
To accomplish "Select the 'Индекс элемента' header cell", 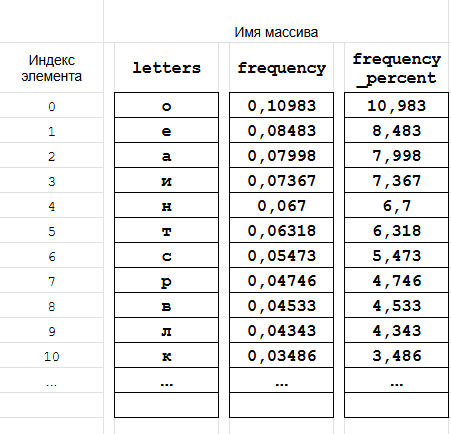I will pos(51,68).
